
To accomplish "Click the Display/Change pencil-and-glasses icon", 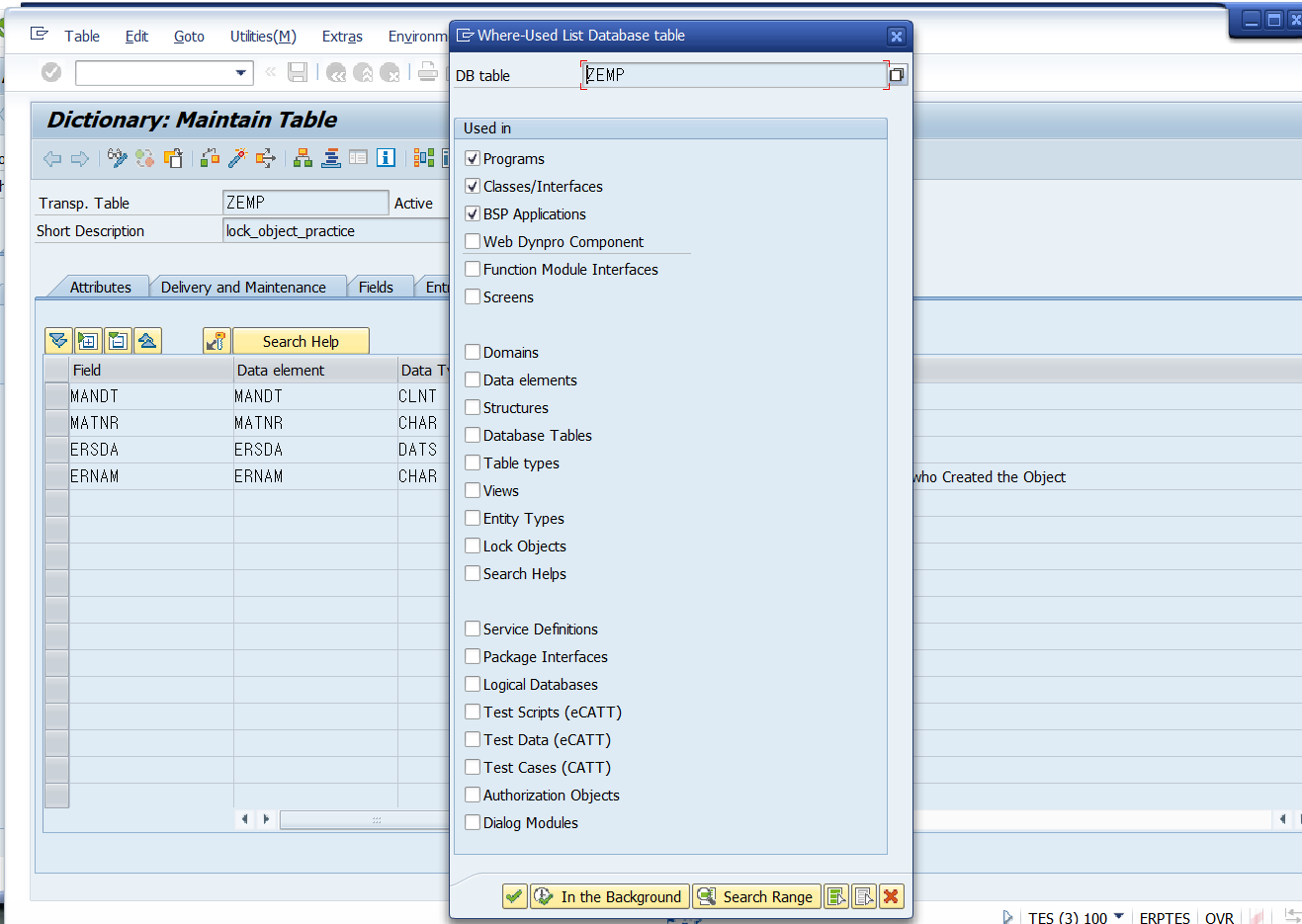I will [118, 158].
